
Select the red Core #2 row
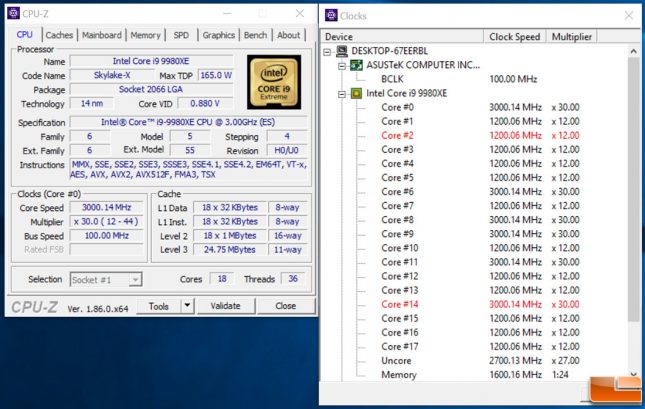coord(480,135)
